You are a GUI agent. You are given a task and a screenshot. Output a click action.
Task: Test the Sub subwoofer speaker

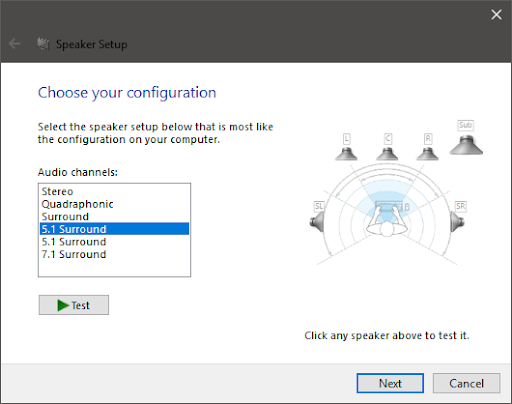[466, 145]
